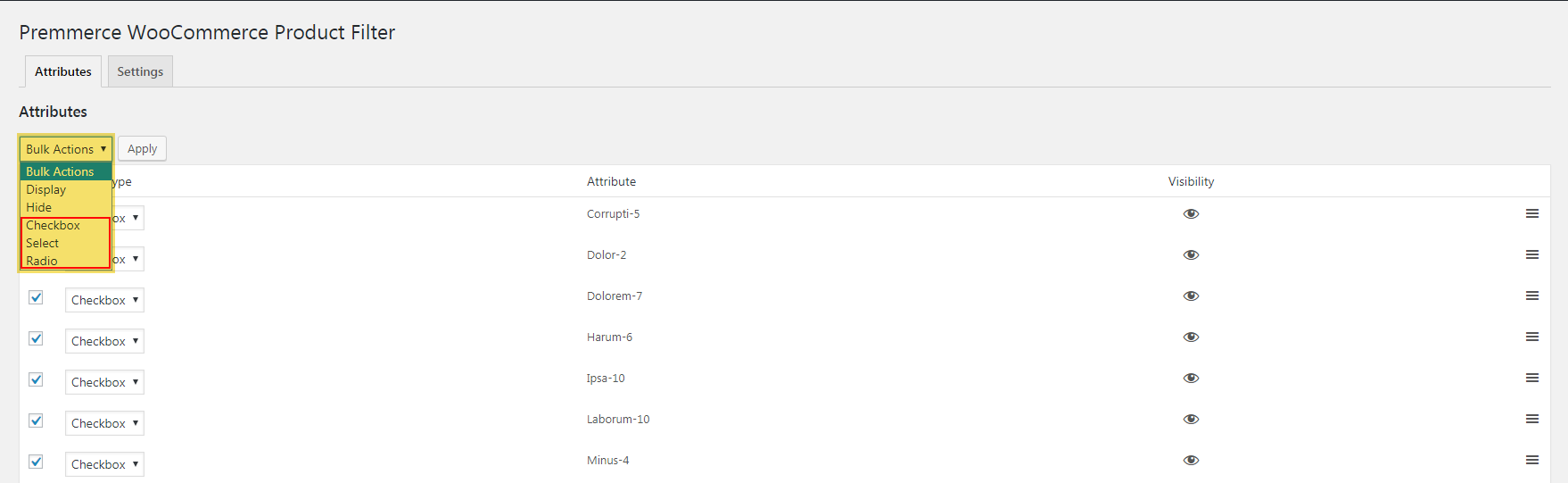Toggle visibility eye for Dolor-2
The height and width of the screenshot is (483, 1568).
coord(1191,255)
